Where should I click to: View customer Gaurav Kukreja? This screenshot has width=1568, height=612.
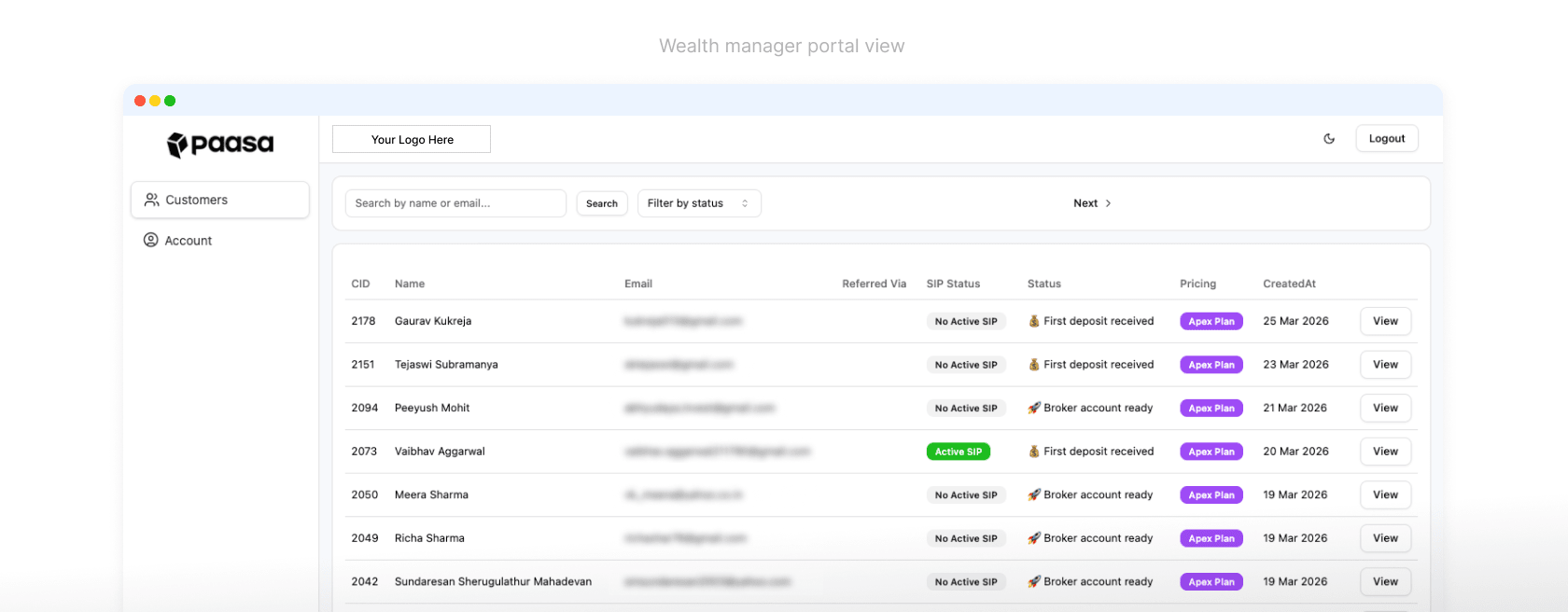point(1386,321)
